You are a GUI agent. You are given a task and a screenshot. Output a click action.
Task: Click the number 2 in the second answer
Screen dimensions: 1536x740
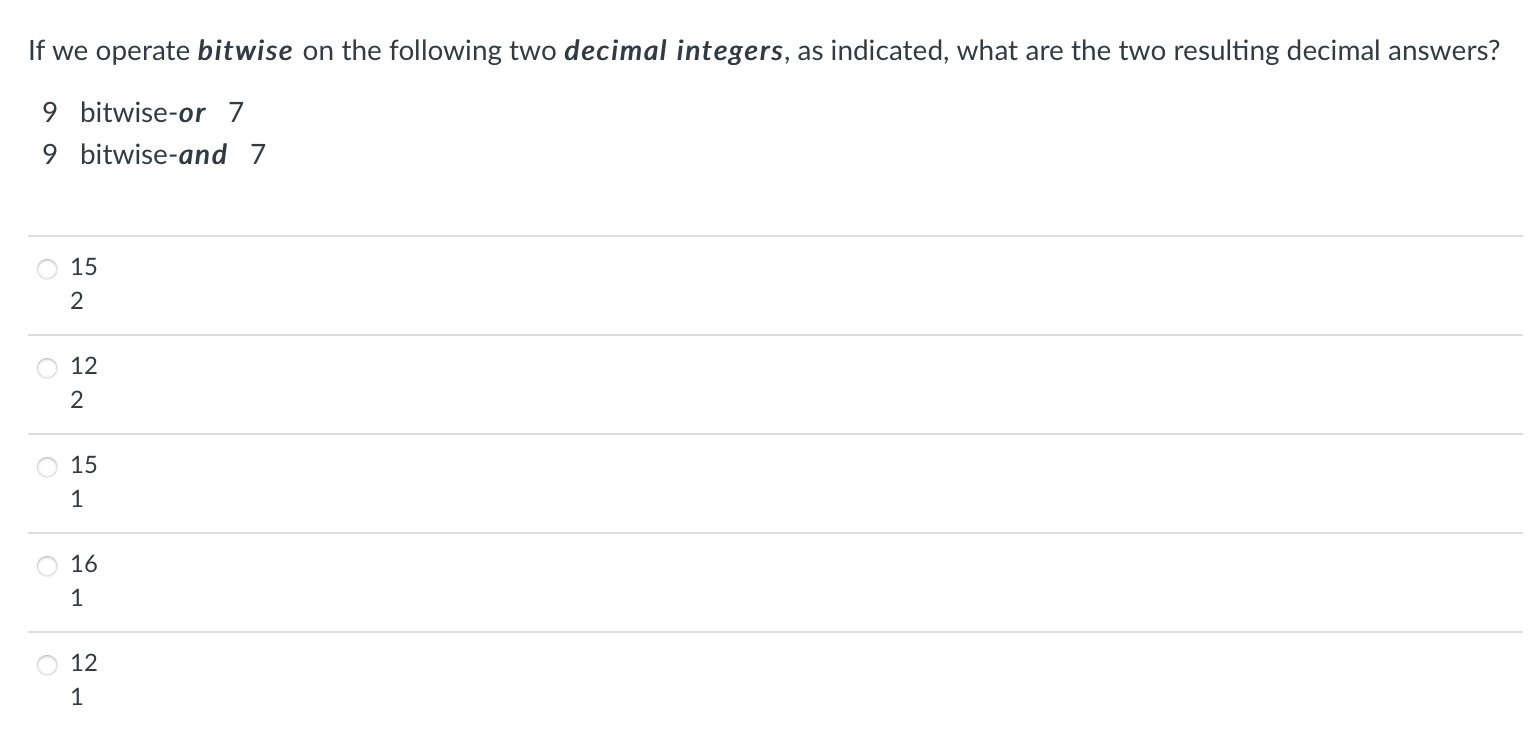[77, 401]
